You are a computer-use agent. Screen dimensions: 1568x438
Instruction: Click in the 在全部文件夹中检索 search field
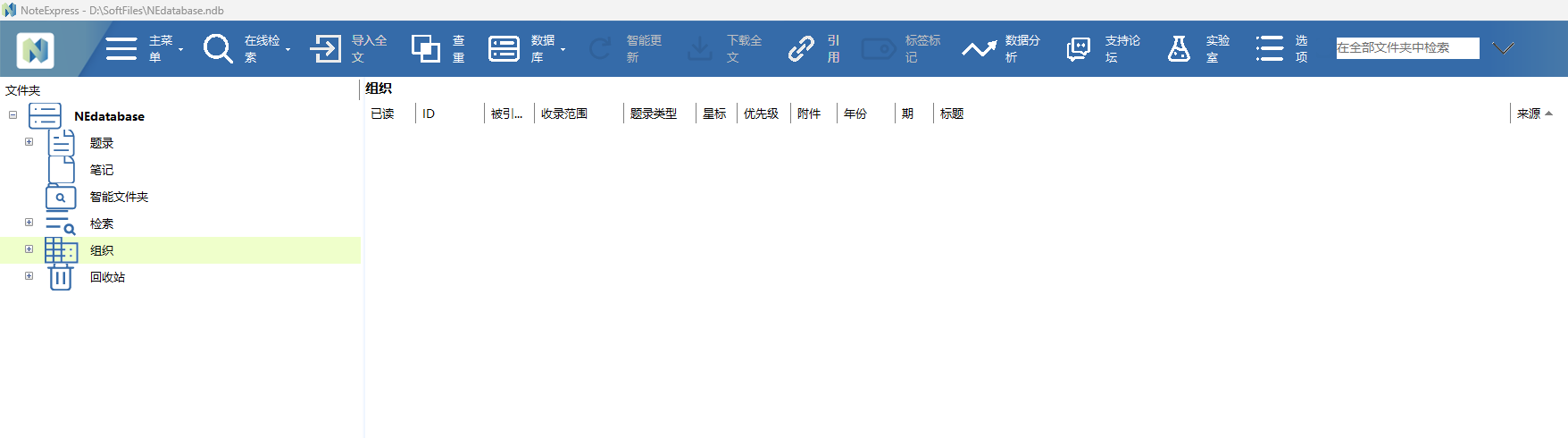point(1407,48)
